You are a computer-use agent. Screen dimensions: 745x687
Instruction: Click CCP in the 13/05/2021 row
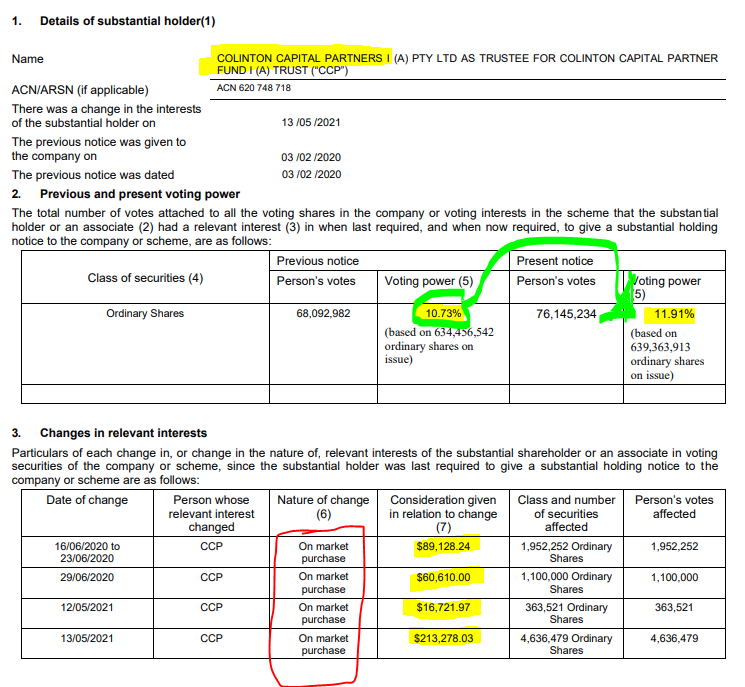tap(211, 638)
